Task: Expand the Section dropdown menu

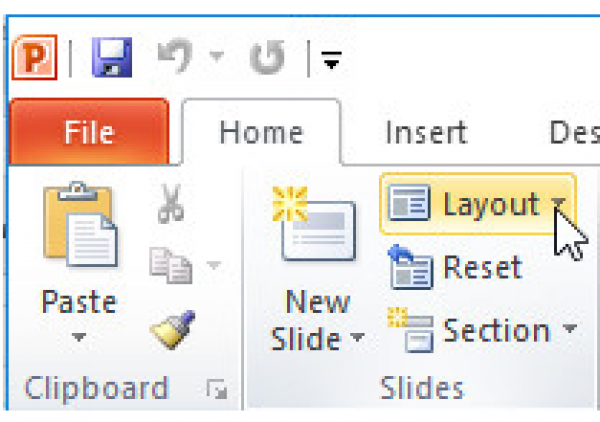Action: (569, 330)
